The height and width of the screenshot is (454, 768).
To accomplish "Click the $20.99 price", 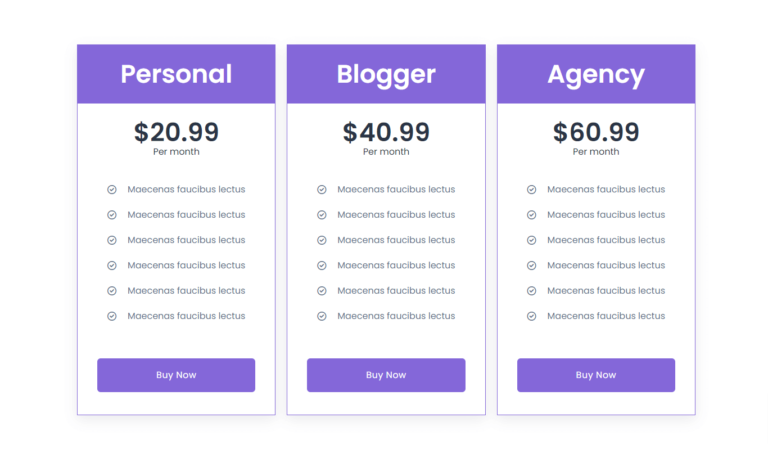I will click(176, 131).
